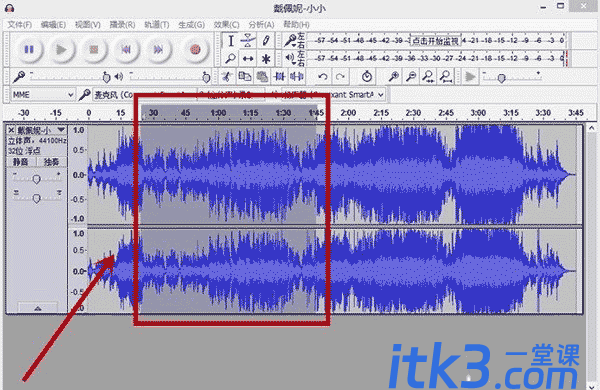Open the 效果(C) menu

pos(226,25)
